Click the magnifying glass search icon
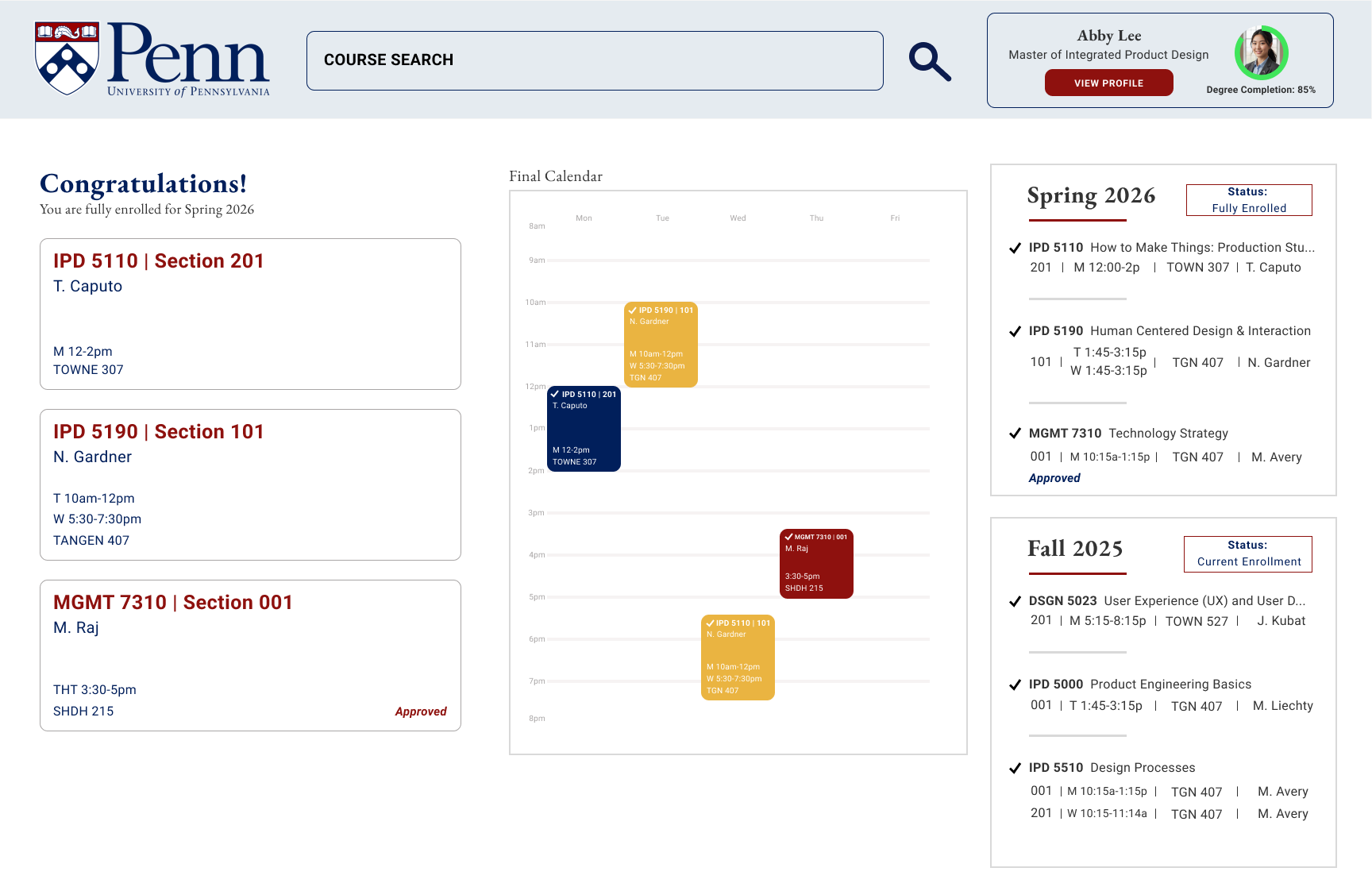 tap(930, 62)
